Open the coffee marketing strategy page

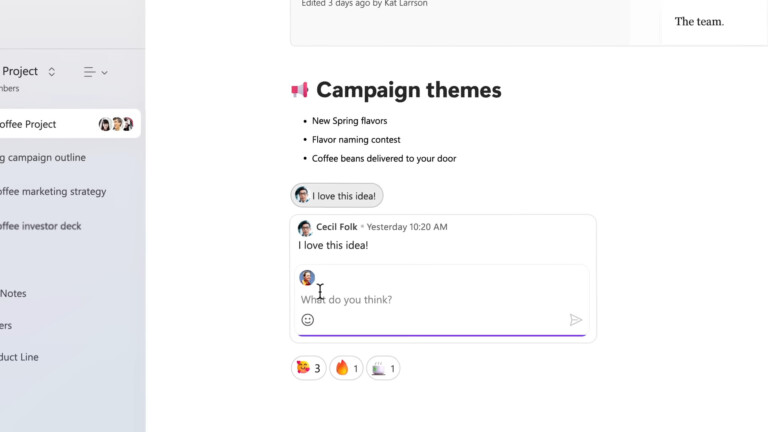click(53, 192)
